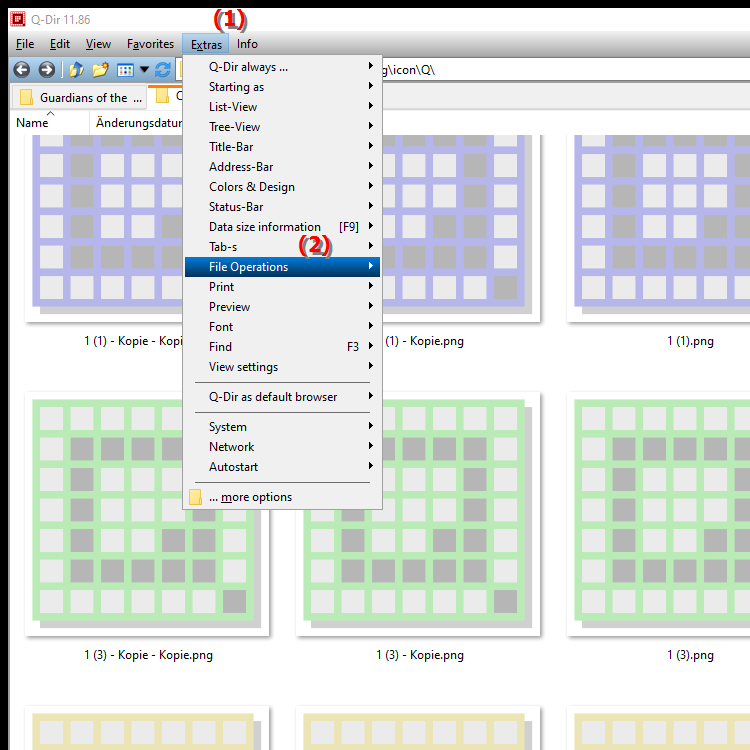The height and width of the screenshot is (750, 750).
Task: Open the File menu
Action: [x=25, y=44]
